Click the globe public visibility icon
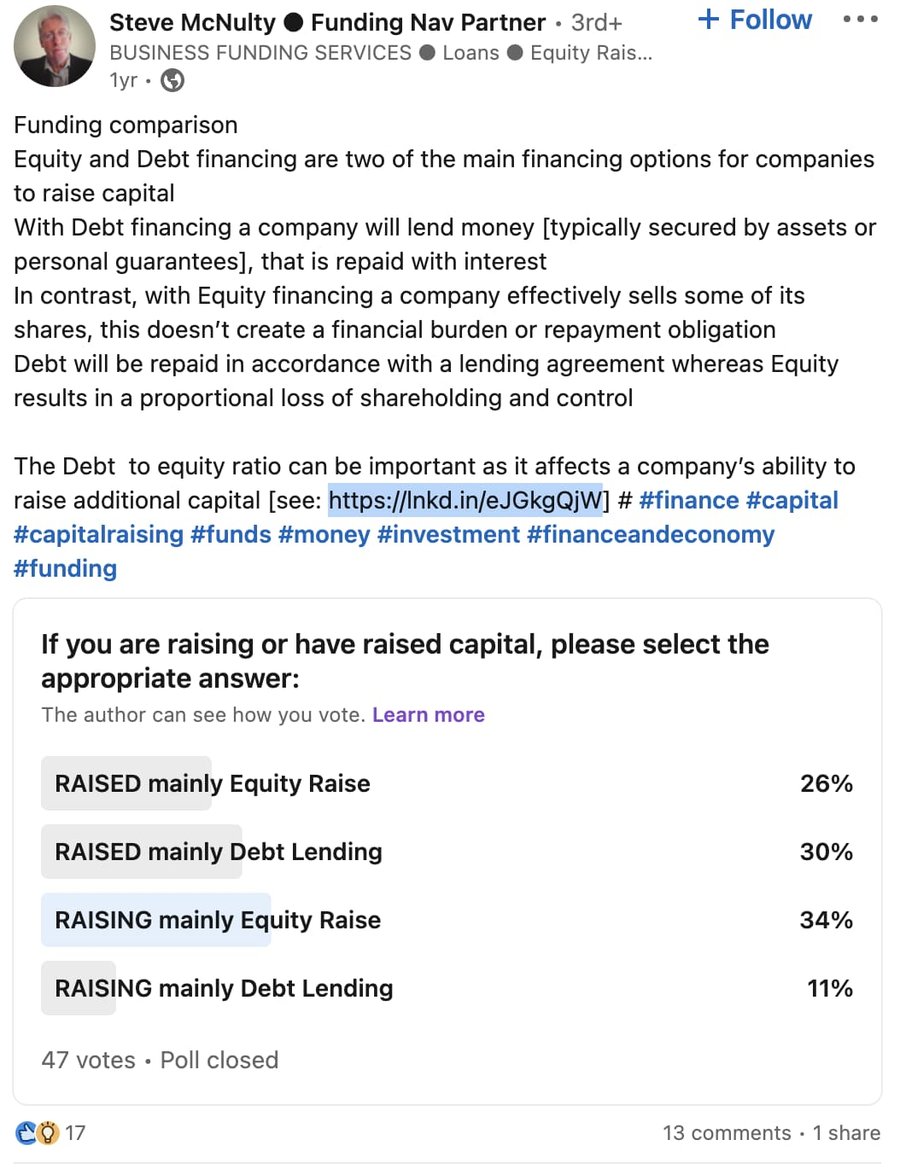 click(172, 81)
